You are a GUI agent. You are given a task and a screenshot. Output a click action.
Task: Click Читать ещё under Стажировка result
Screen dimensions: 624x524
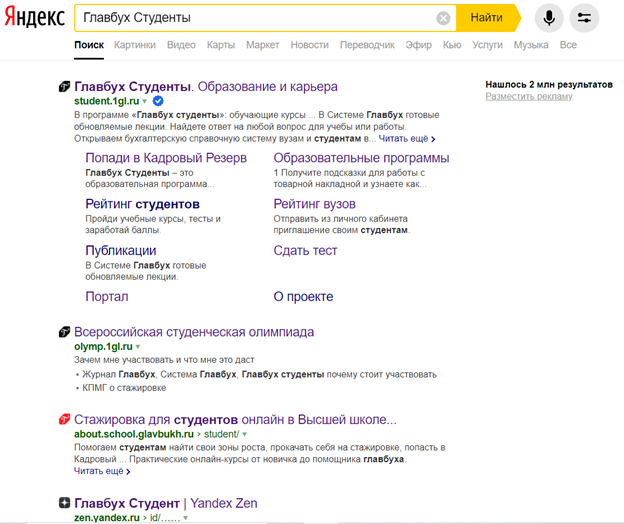(102, 471)
